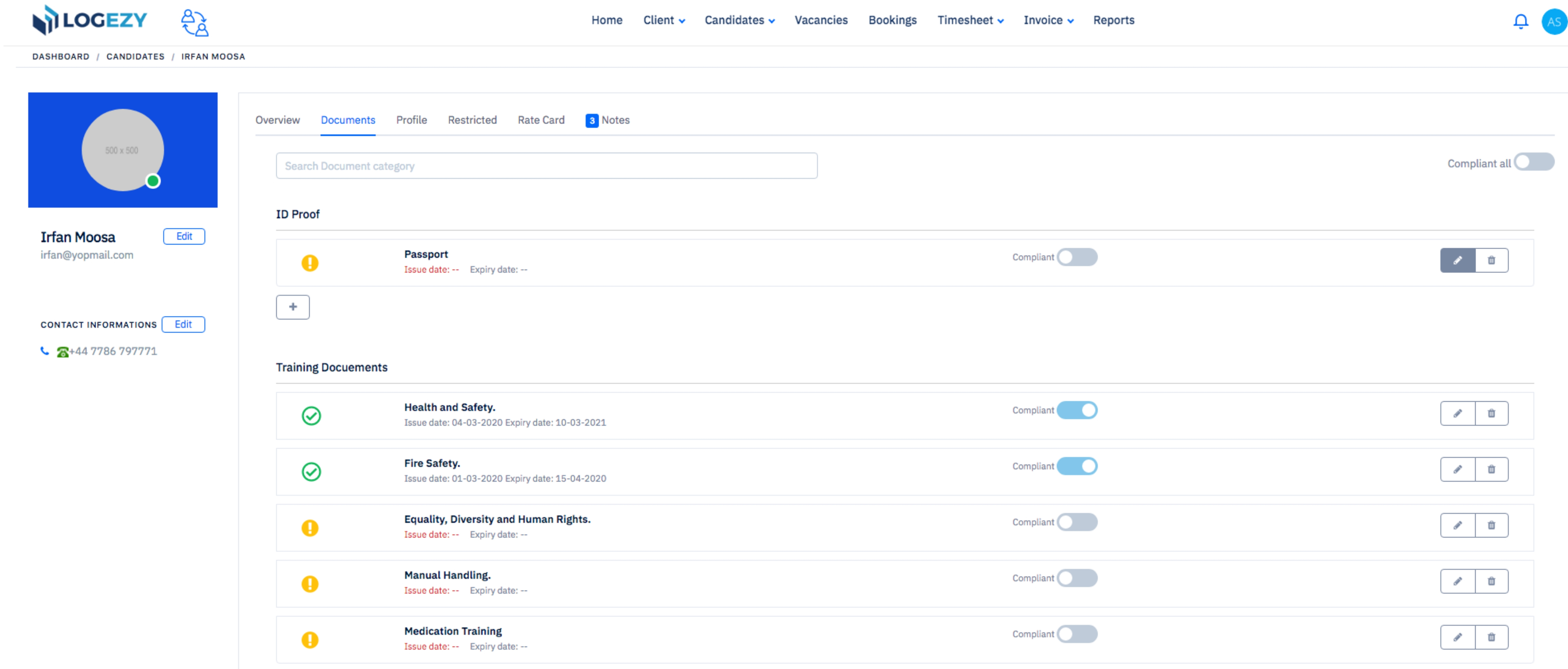Edit the Passport document with pencil icon
The height and width of the screenshot is (669, 1568).
pyautogui.click(x=1457, y=260)
